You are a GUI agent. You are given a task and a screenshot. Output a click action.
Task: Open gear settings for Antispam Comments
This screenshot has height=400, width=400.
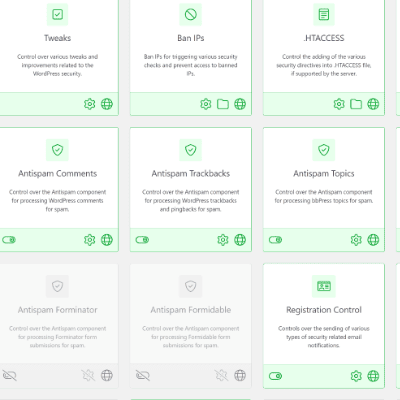pos(89,240)
